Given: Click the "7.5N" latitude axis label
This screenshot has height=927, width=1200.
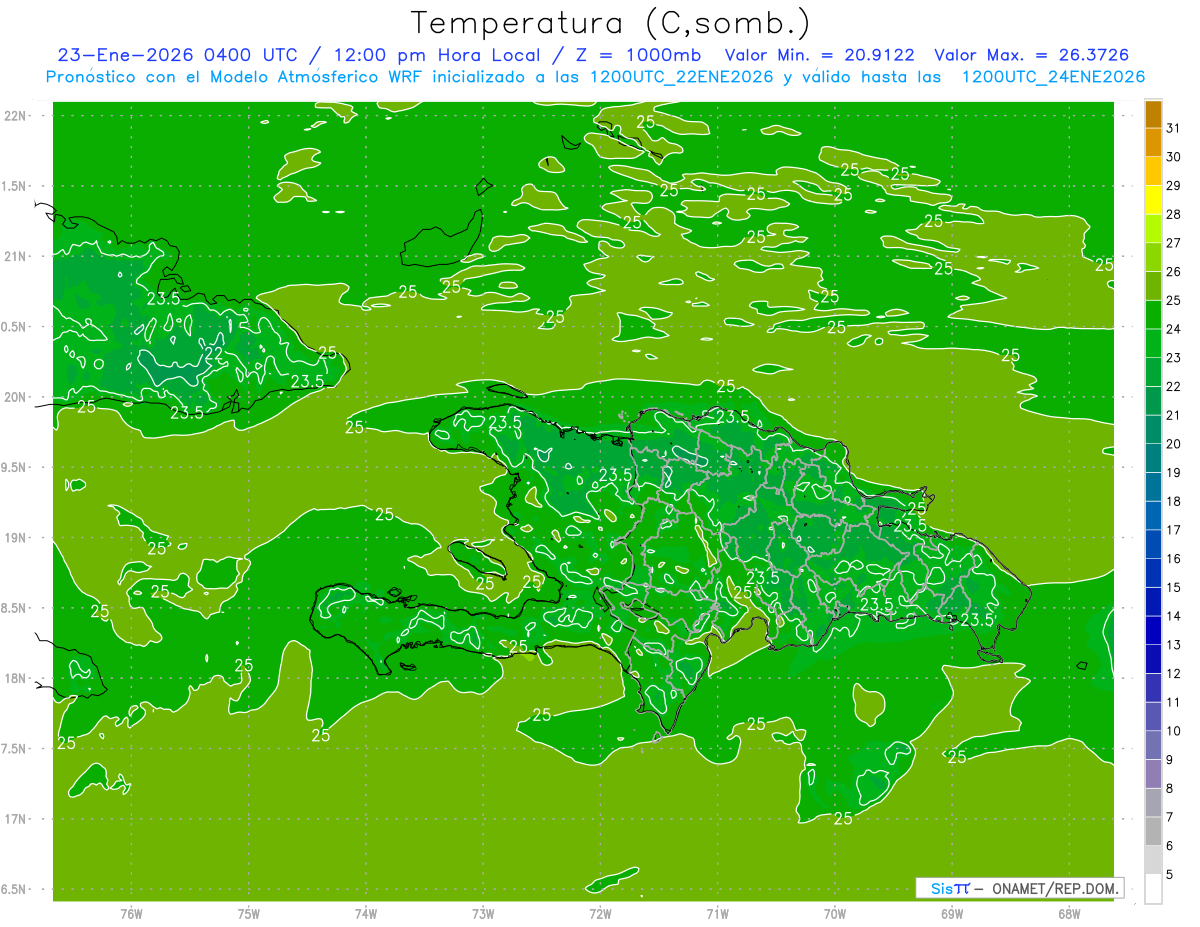Looking at the screenshot, I should coord(15,749).
